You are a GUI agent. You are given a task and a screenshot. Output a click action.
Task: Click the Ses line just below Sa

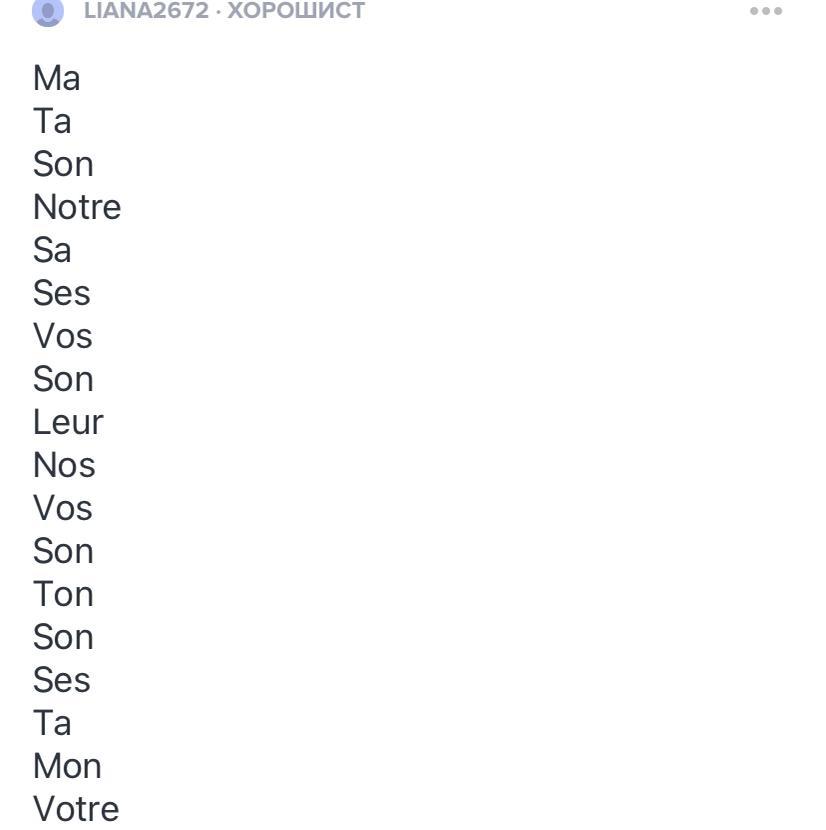click(61, 293)
